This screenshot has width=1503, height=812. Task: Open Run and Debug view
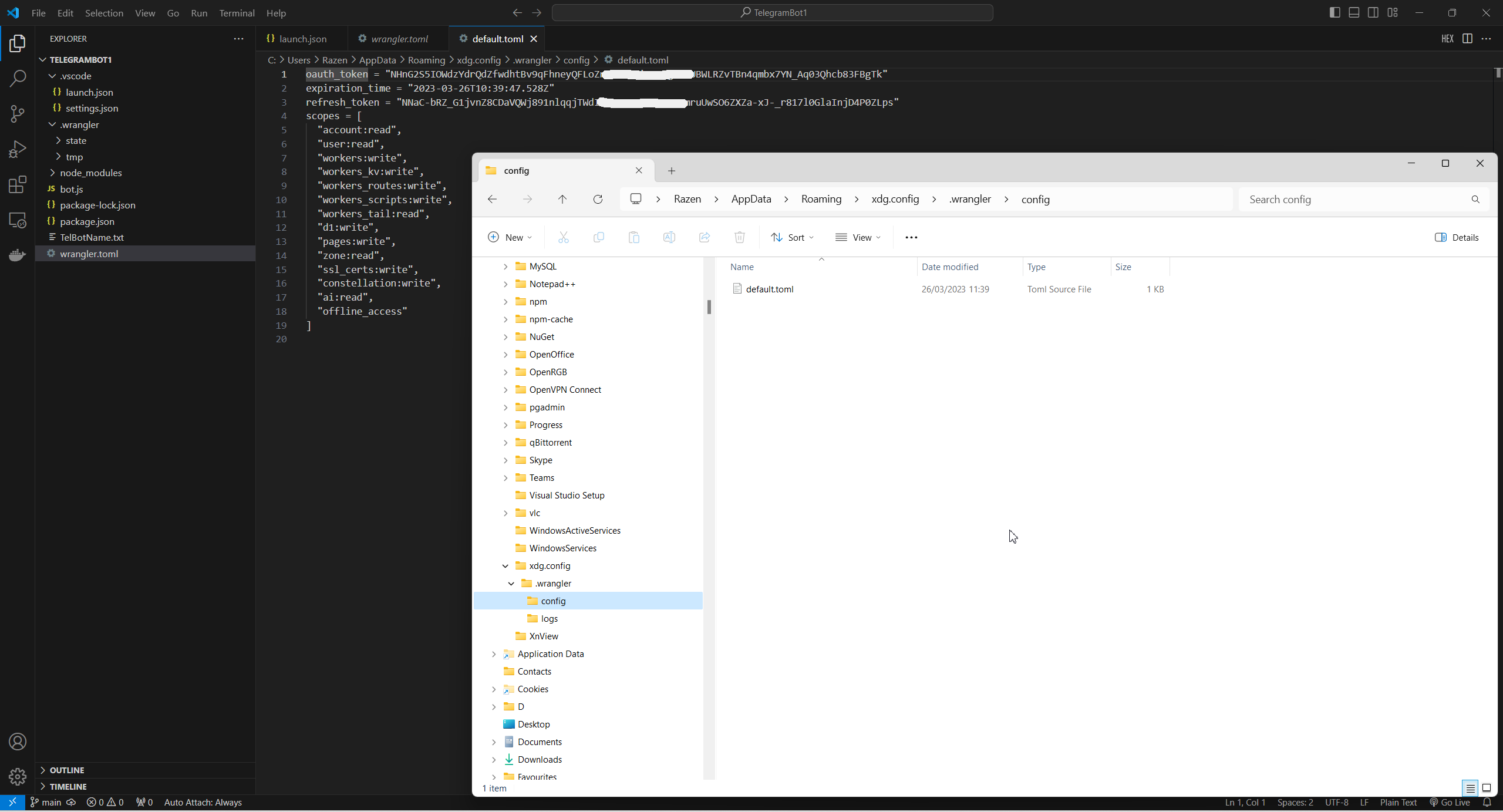click(x=18, y=150)
